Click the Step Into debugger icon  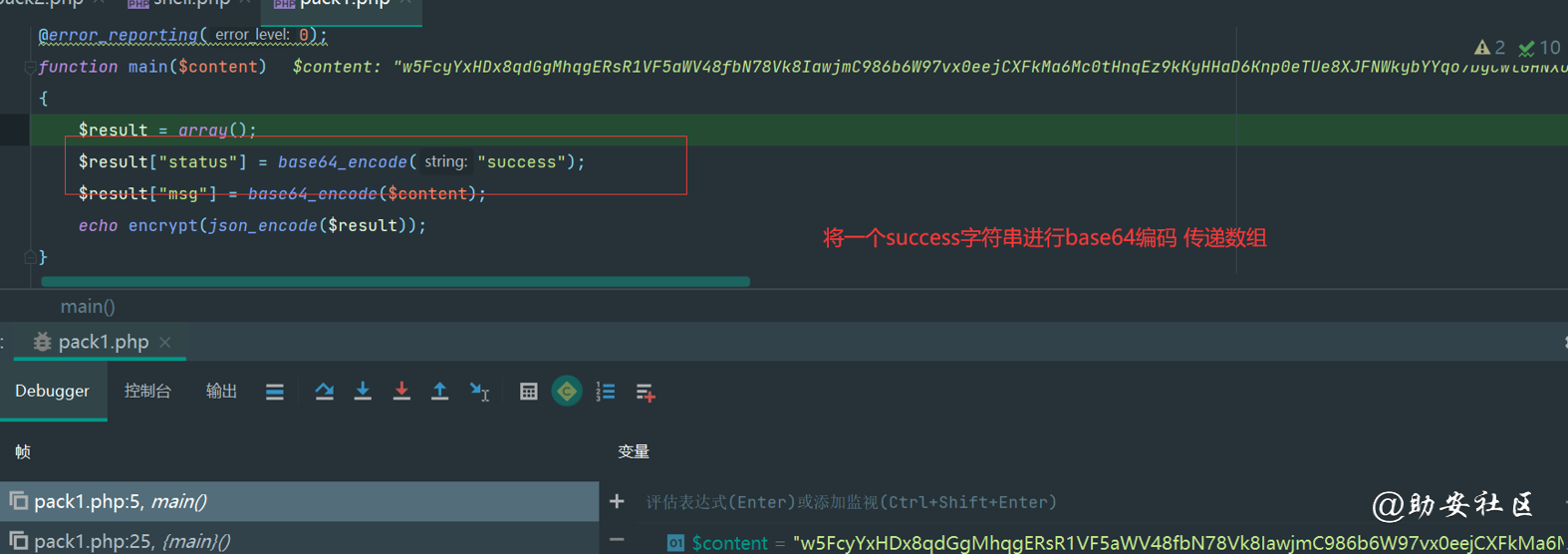[363, 392]
